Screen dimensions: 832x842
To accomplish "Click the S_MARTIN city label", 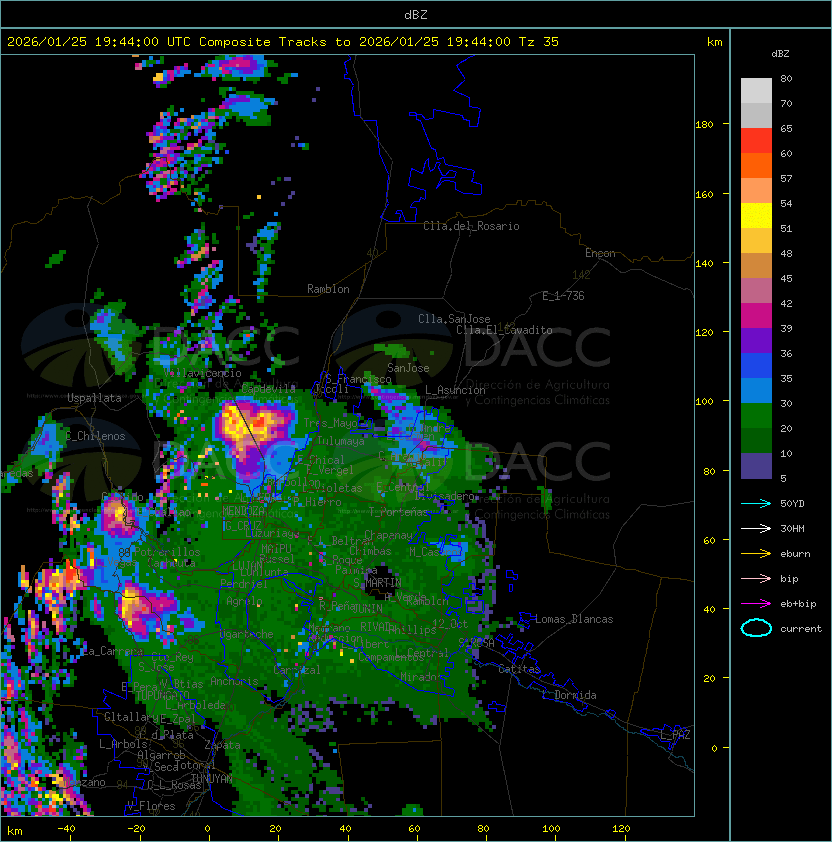I will tap(377, 583).
